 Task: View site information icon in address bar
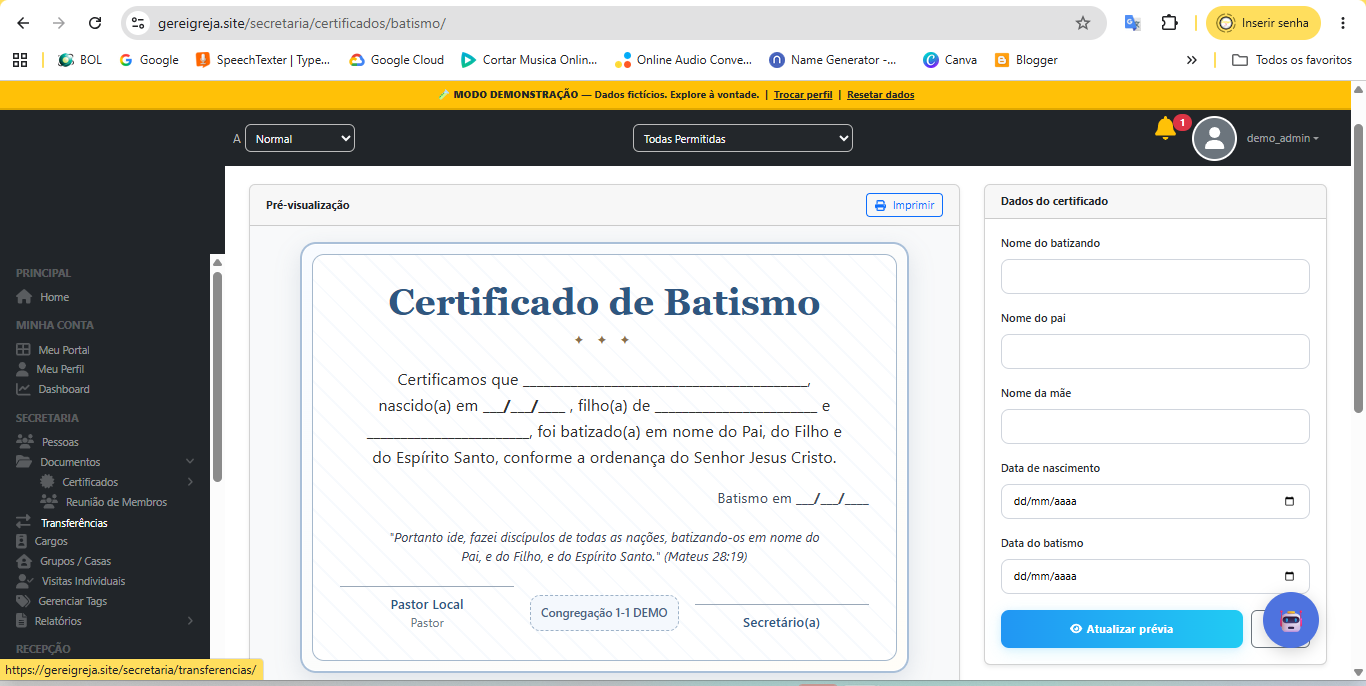[139, 23]
